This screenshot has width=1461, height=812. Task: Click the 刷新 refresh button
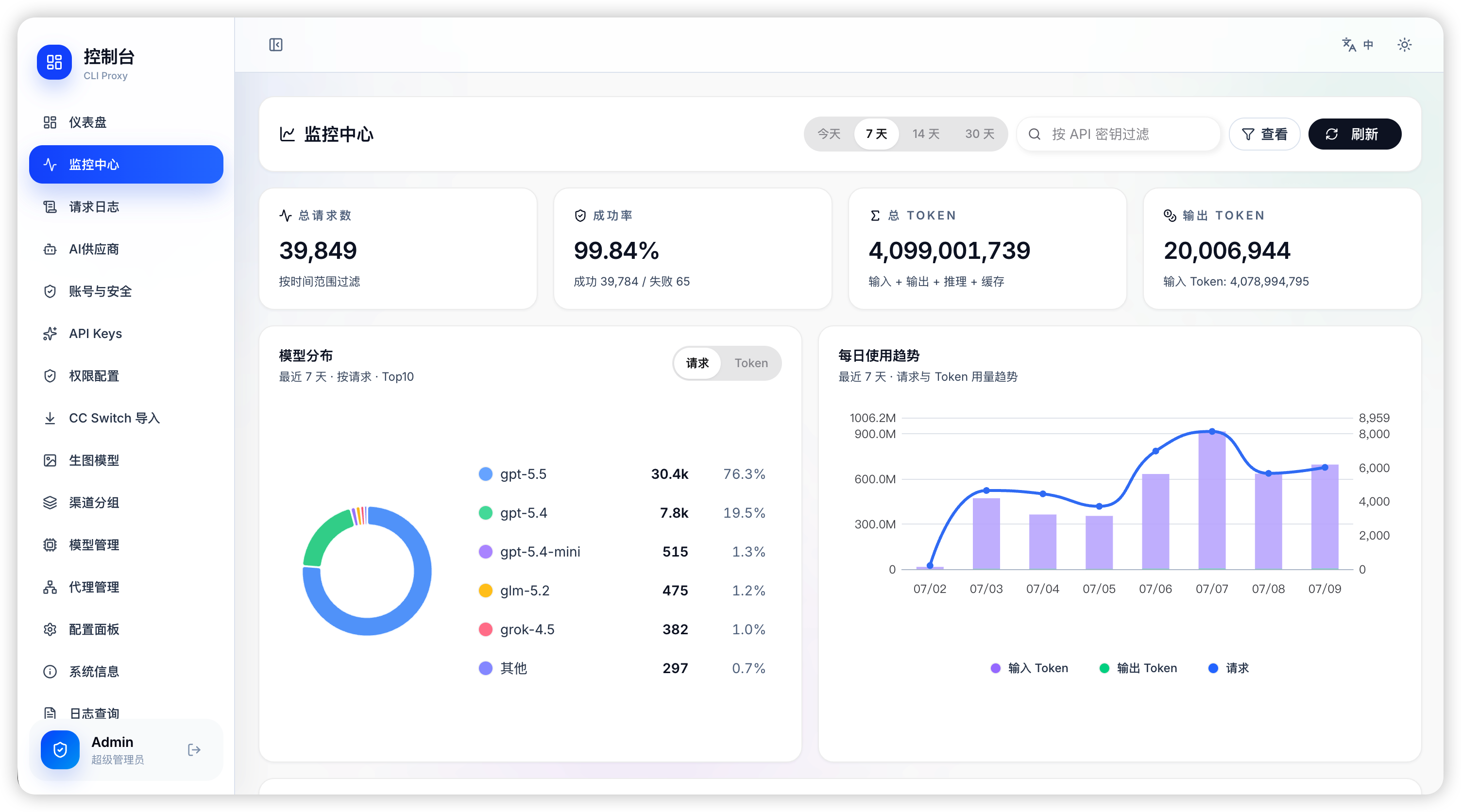point(1354,134)
